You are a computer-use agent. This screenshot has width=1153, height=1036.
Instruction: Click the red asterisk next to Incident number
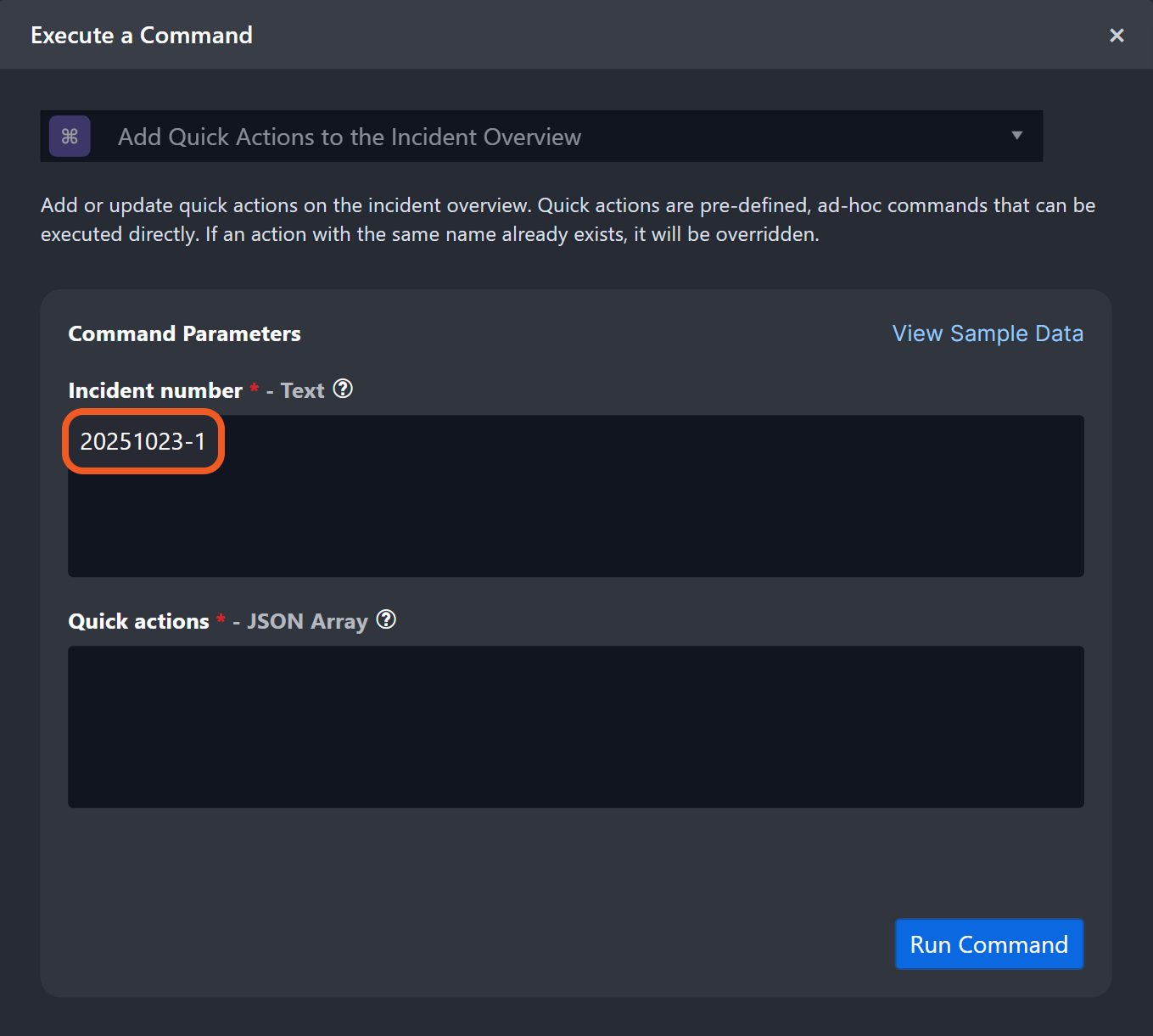coord(254,389)
